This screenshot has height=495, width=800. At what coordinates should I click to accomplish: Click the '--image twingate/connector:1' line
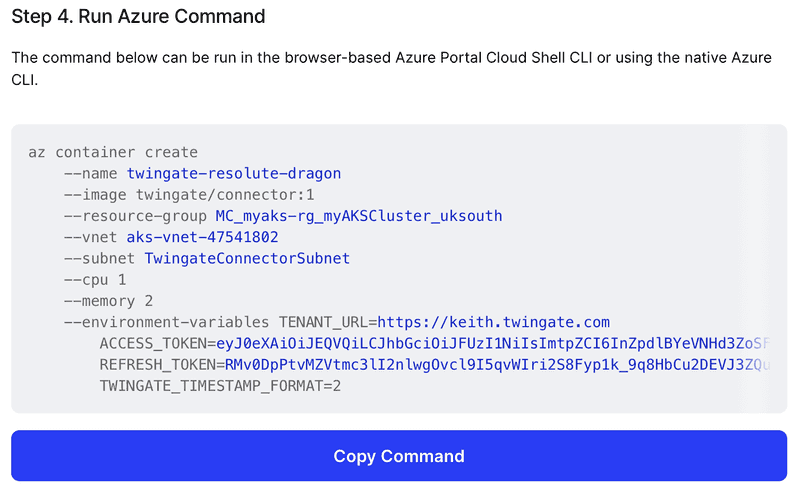click(x=189, y=195)
